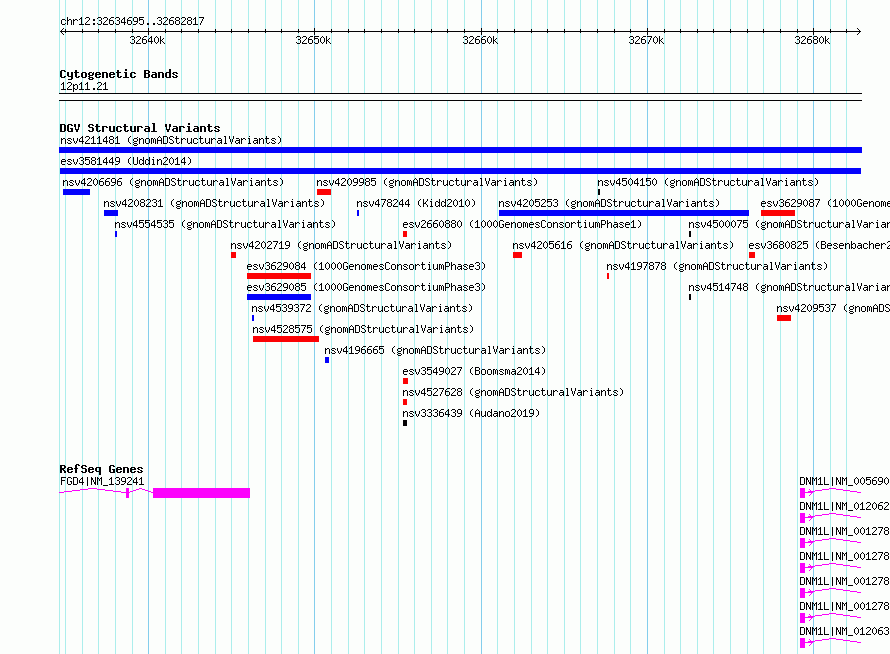The image size is (890, 654).
Task: Open the nsv4196665 variant label
Action: (435, 350)
